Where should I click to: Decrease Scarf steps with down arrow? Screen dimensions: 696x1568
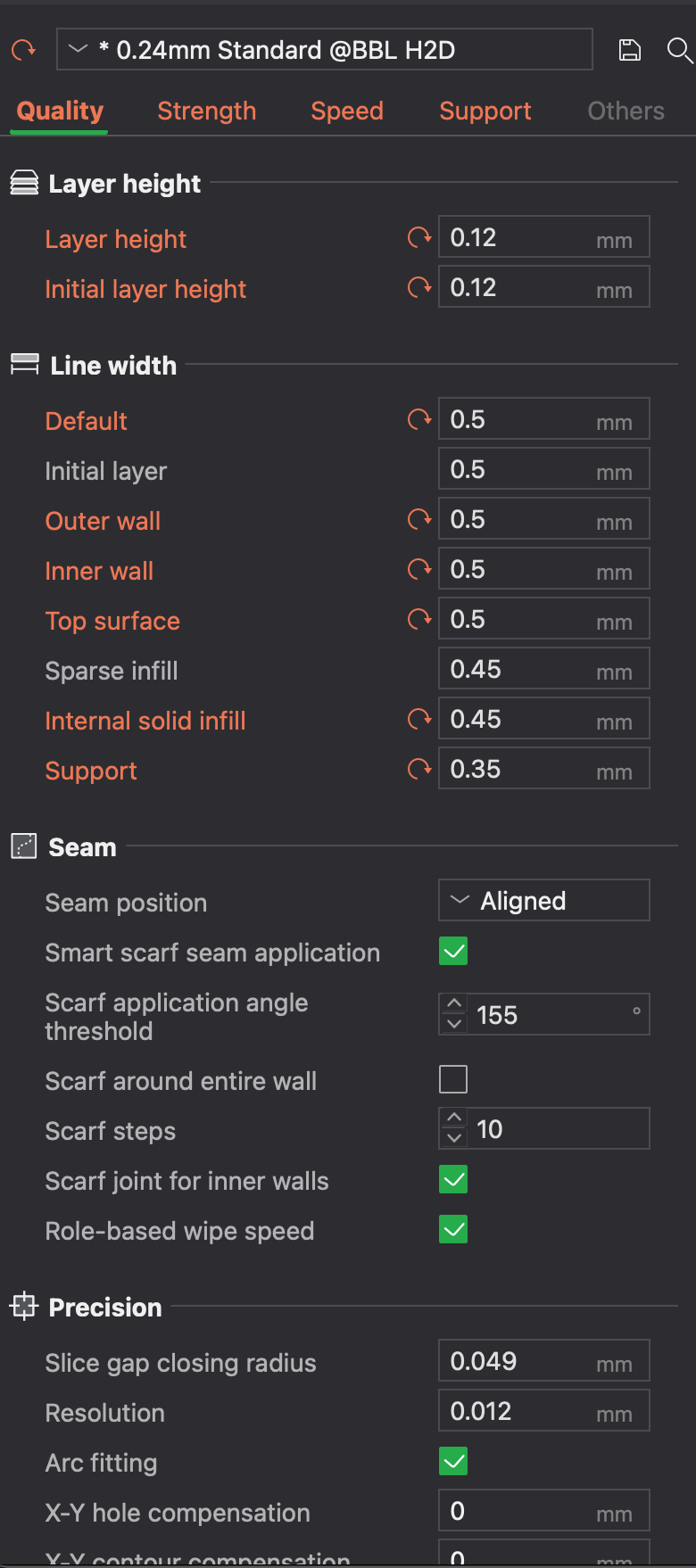(454, 1139)
